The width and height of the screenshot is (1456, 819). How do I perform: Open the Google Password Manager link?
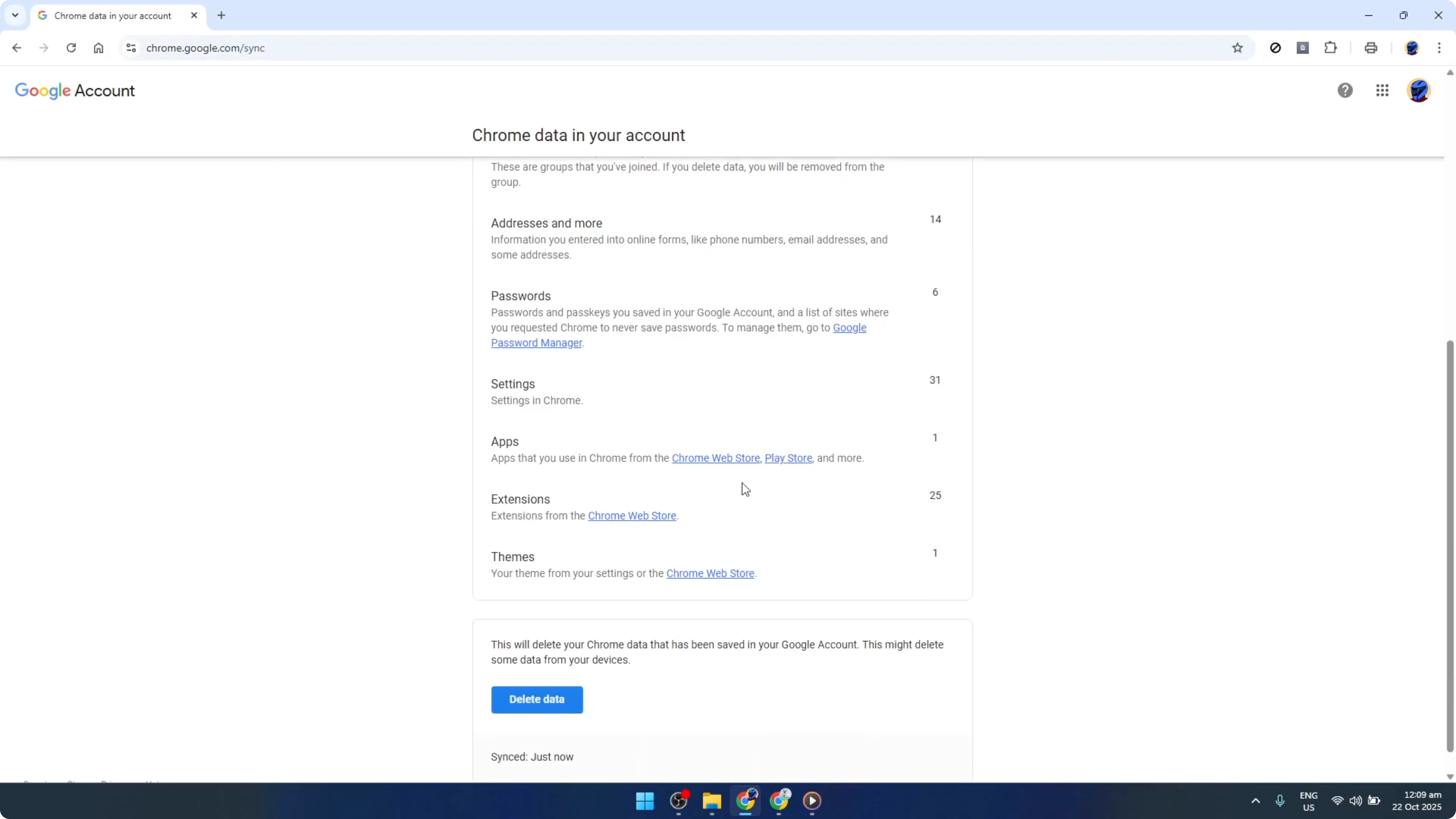point(537,343)
